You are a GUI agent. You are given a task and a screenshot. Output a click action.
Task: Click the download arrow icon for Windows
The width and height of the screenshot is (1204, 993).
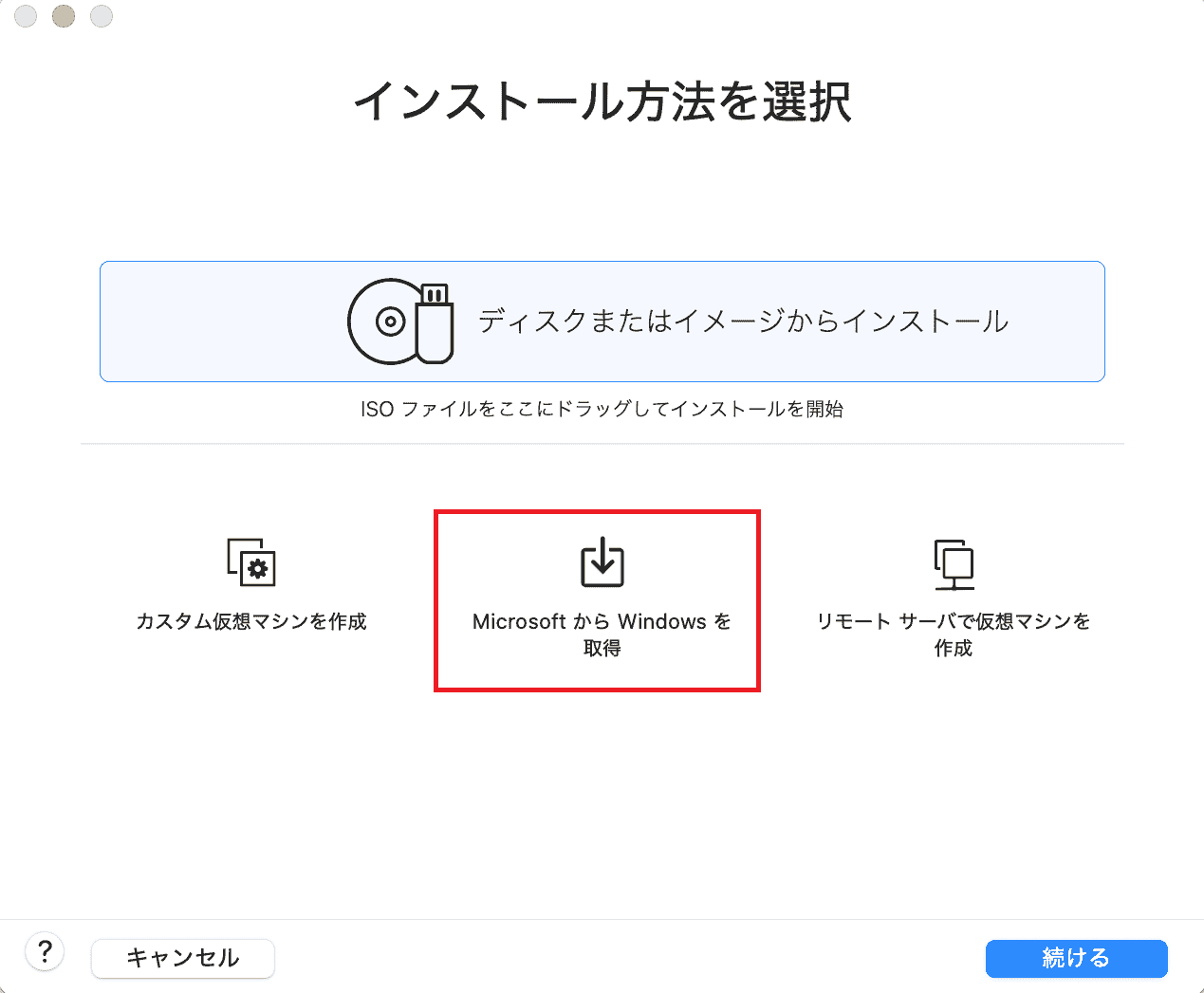coord(602,561)
